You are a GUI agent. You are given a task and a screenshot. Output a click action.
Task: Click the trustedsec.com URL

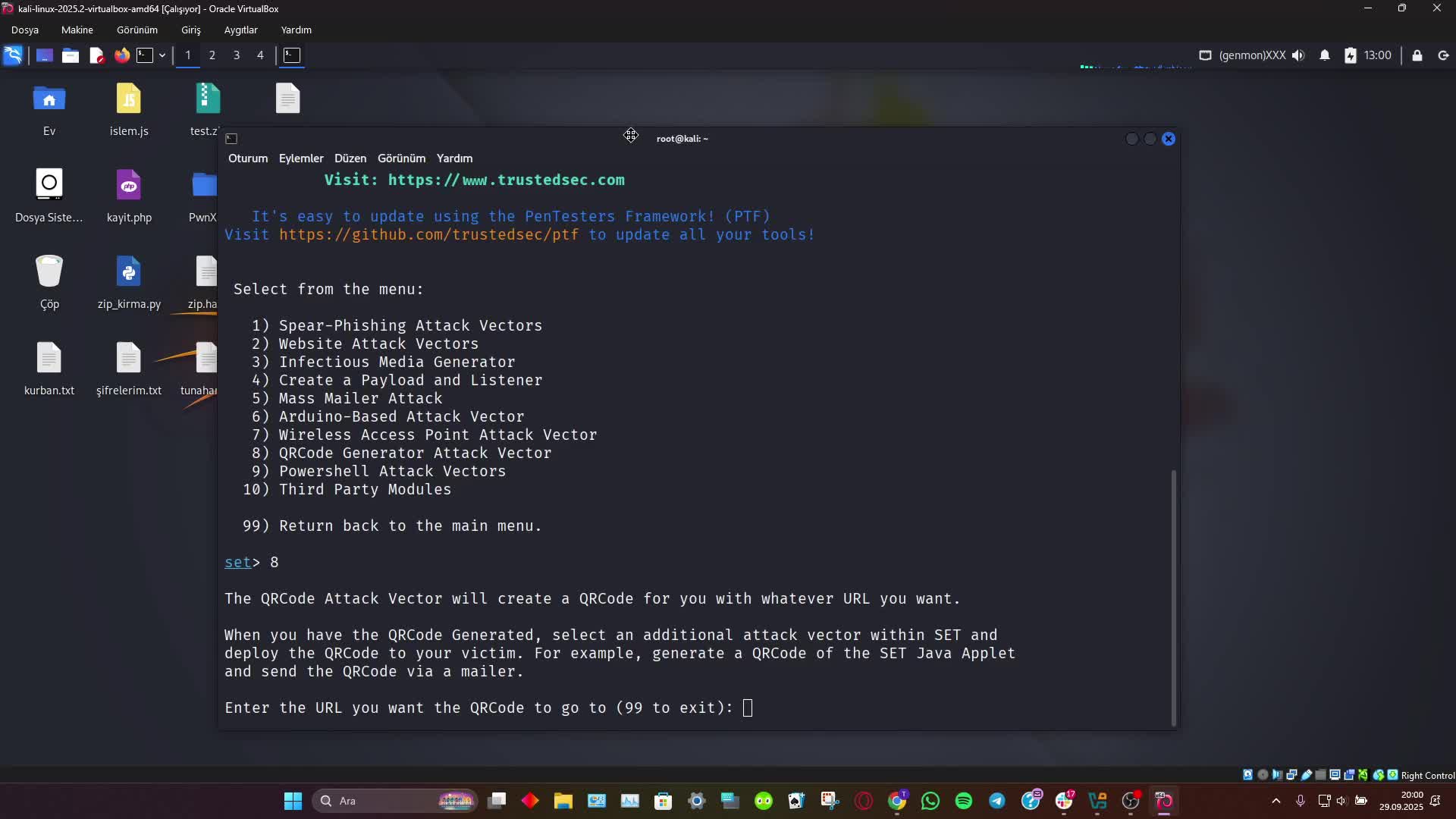(506, 180)
